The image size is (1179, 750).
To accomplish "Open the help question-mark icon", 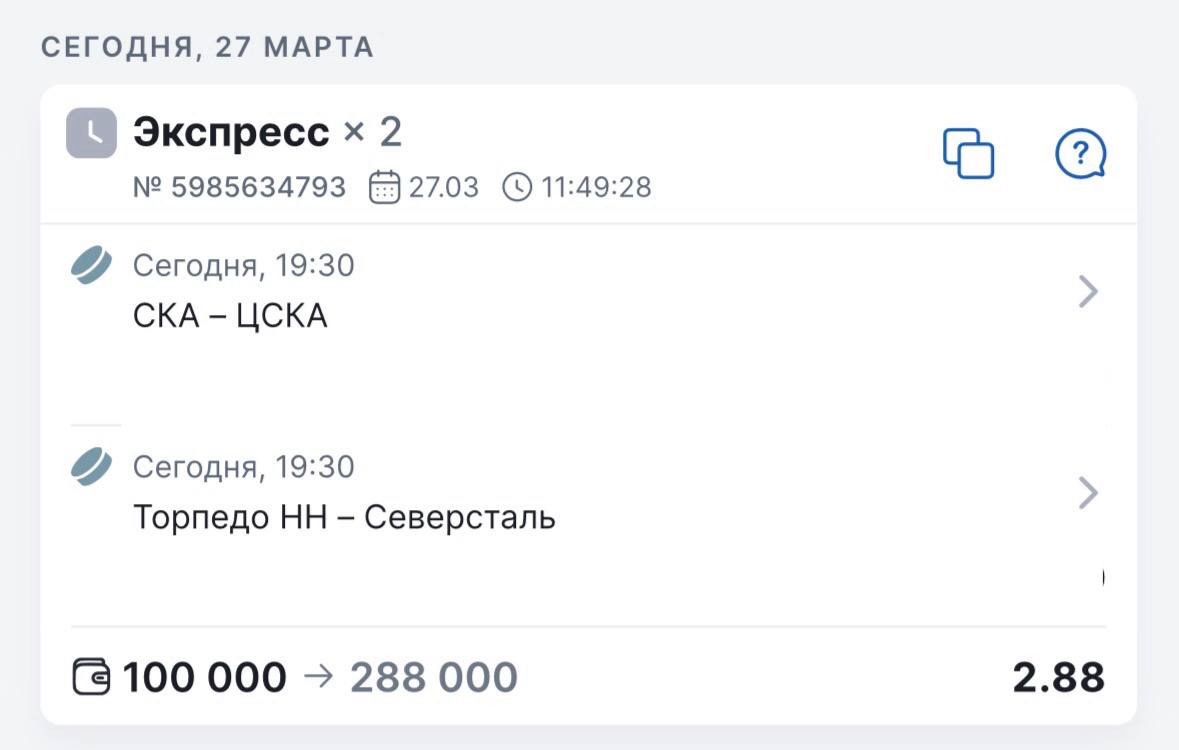I will (x=1080, y=154).
